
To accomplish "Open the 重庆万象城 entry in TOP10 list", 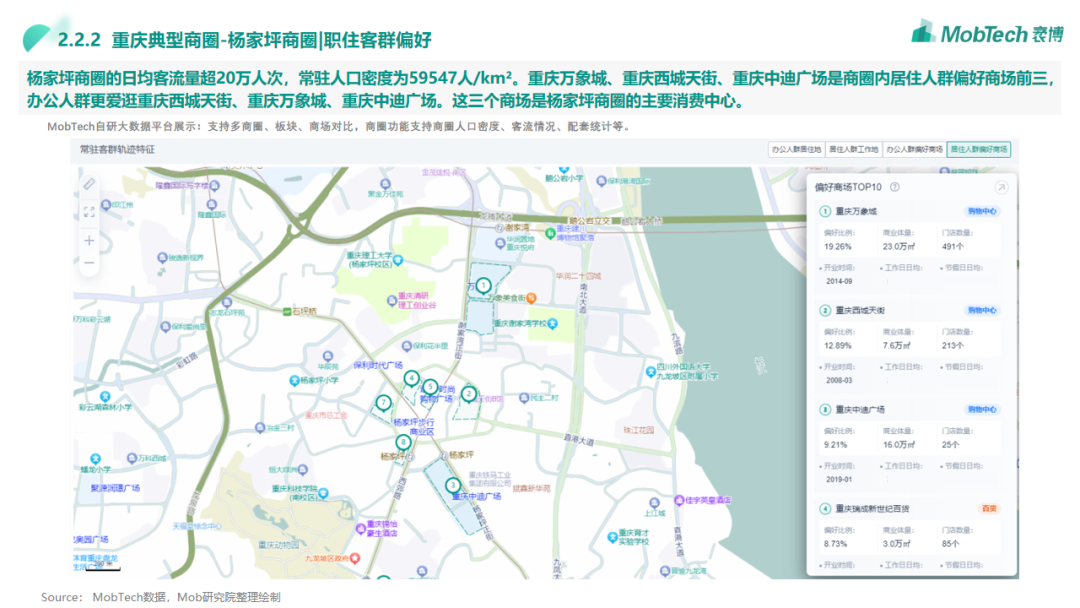I will point(856,211).
